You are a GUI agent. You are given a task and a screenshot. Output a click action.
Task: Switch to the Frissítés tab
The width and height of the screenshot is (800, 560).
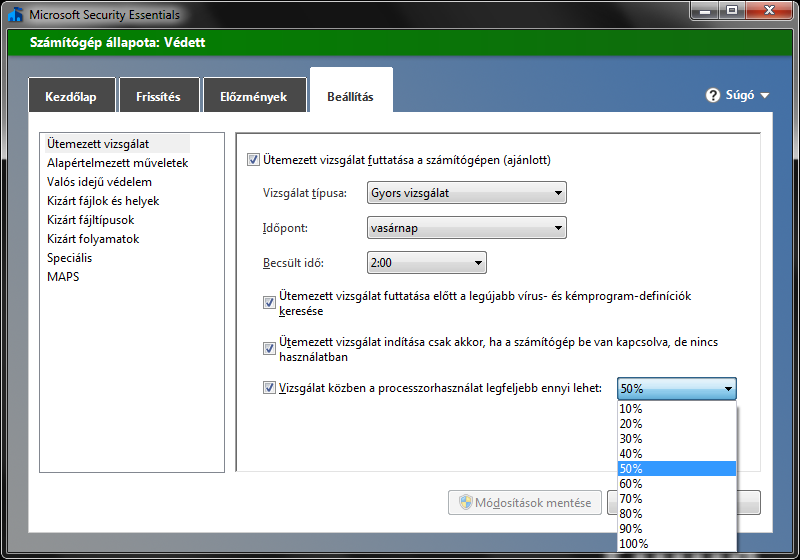(159, 95)
